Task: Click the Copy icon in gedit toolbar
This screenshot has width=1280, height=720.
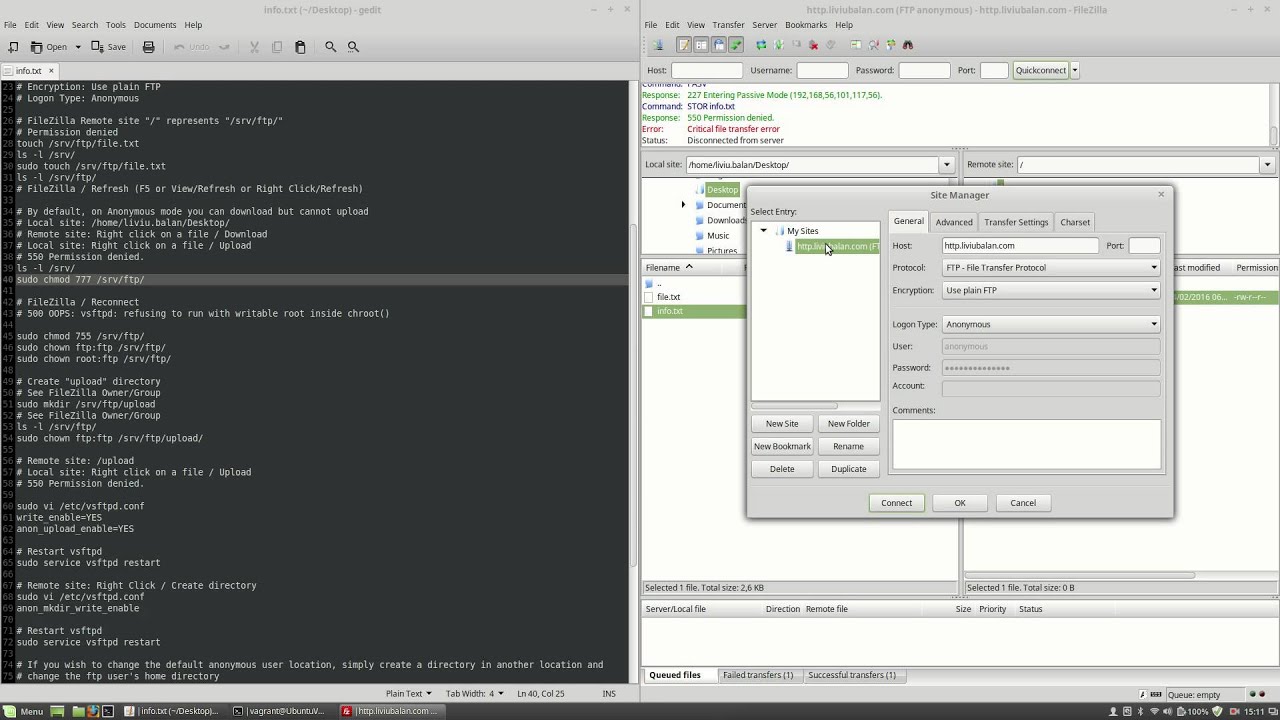Action: [x=277, y=47]
